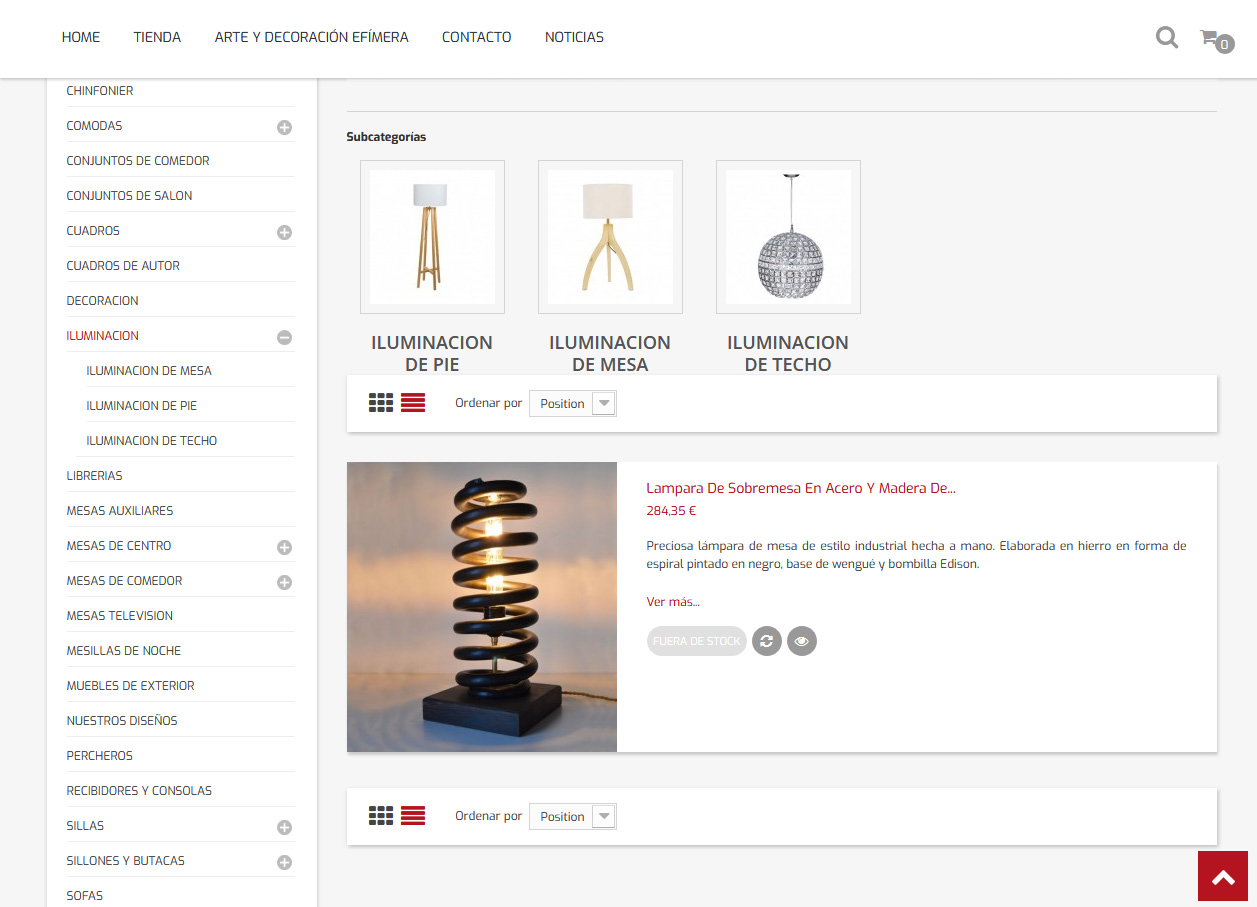Open CONJUNTOS DE COMEDOR in sidebar

pos(138,161)
